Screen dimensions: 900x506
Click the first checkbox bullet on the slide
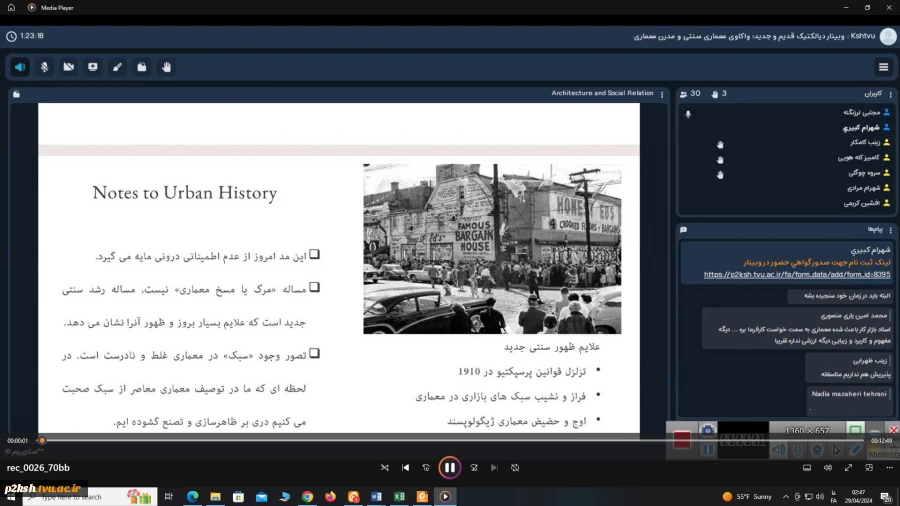(x=315, y=254)
